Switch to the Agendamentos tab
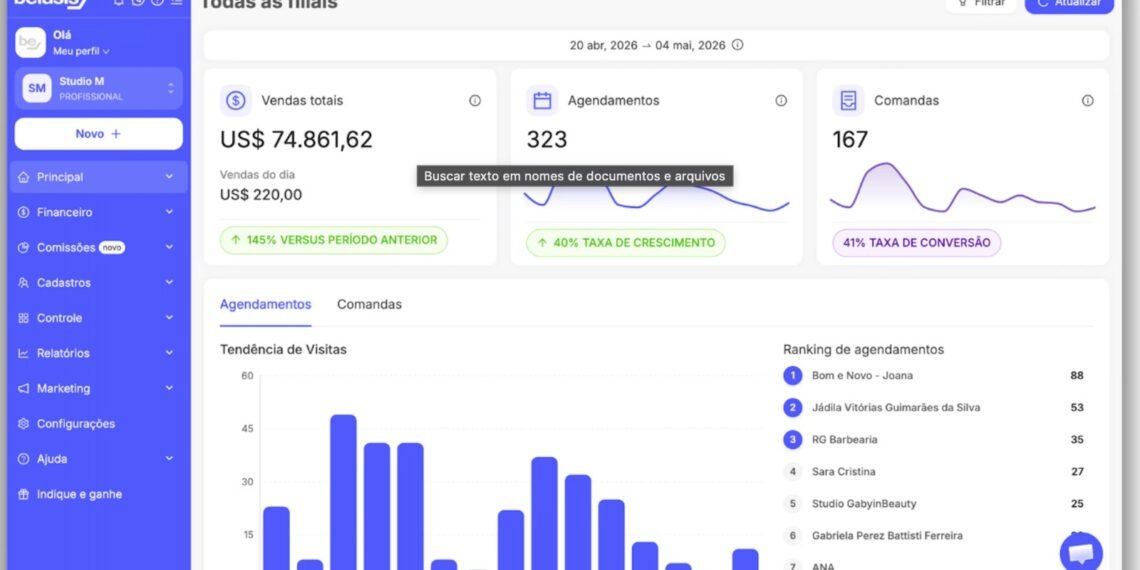Screen dimensions: 1140x570 click(x=265, y=305)
